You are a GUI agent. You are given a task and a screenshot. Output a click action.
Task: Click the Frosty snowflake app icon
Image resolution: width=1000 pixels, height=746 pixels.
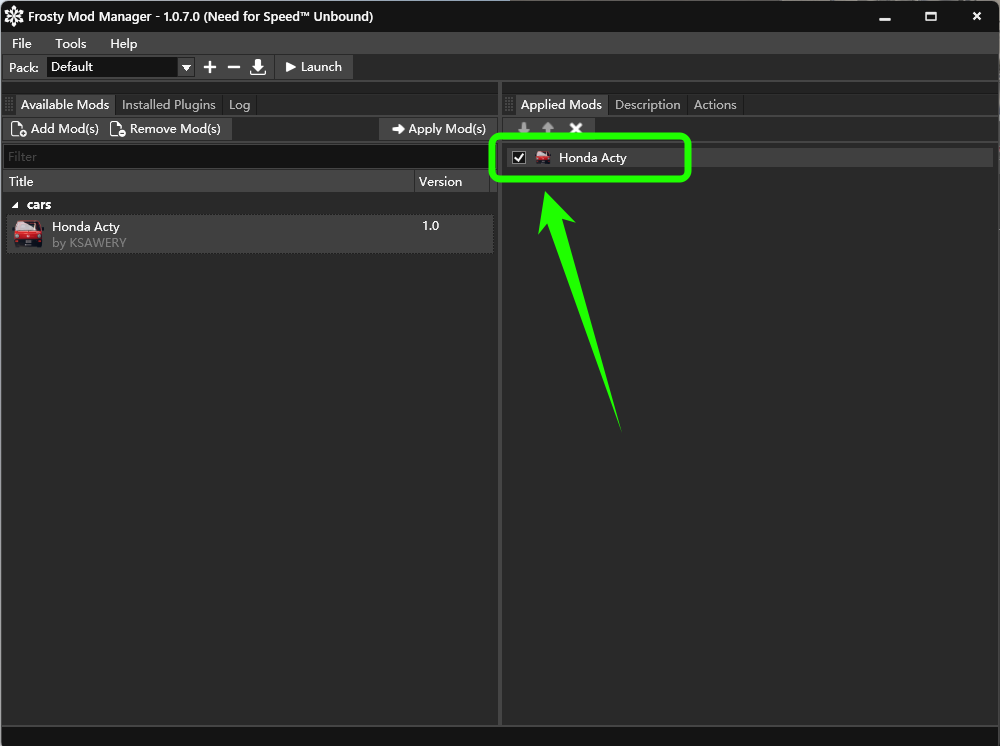pyautogui.click(x=14, y=17)
